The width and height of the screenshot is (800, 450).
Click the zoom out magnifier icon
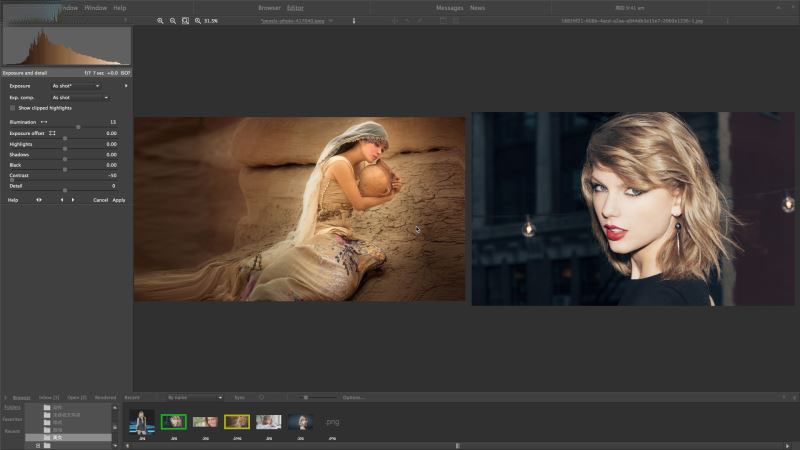point(173,21)
